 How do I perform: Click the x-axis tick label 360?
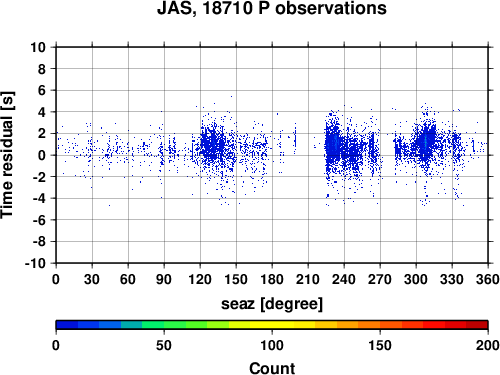(x=488, y=279)
